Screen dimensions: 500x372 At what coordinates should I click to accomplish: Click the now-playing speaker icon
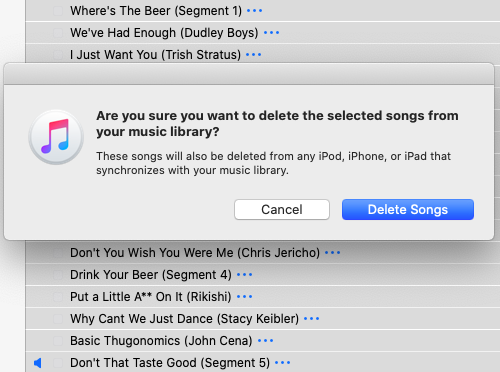coord(38,363)
